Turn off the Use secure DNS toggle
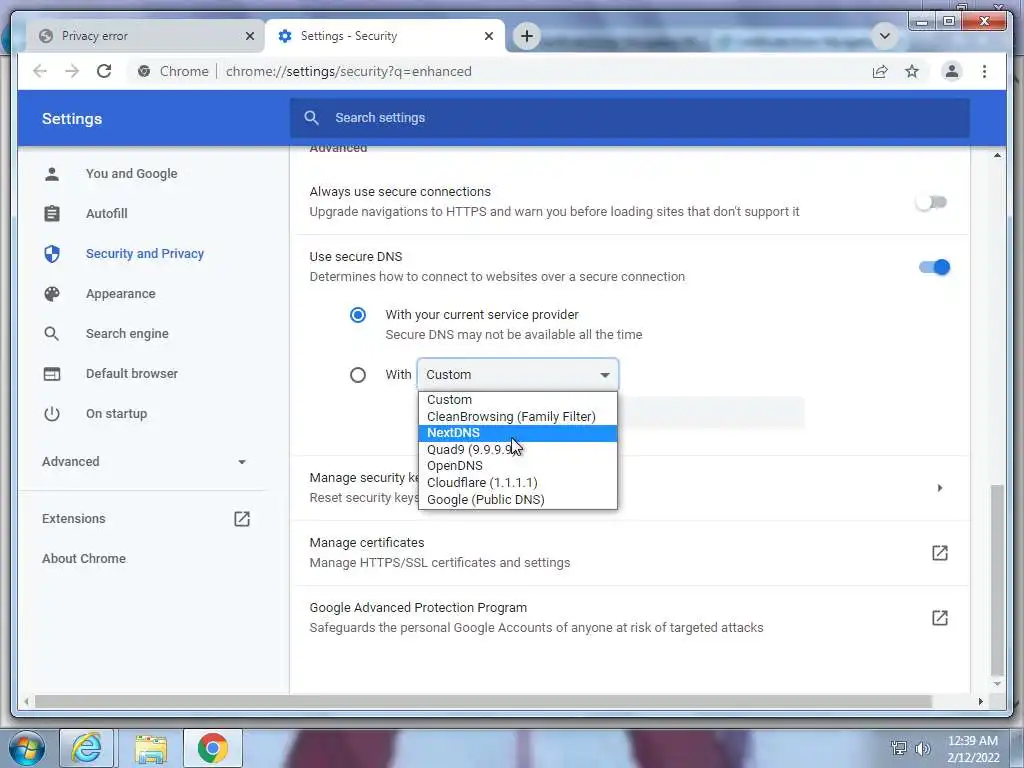Screen dimensions: 1024x768 tap(935, 267)
